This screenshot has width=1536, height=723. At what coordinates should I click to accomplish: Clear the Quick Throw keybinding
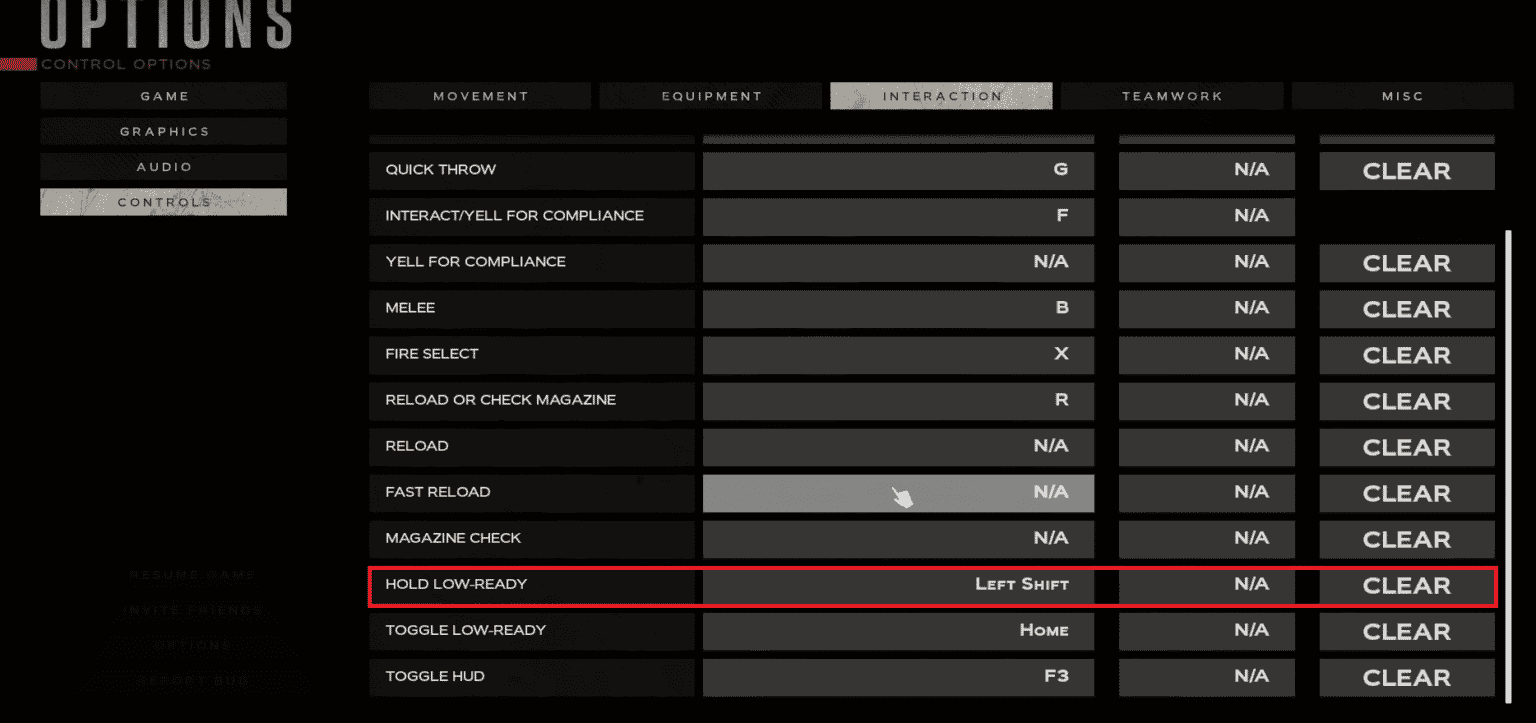[x=1406, y=171]
